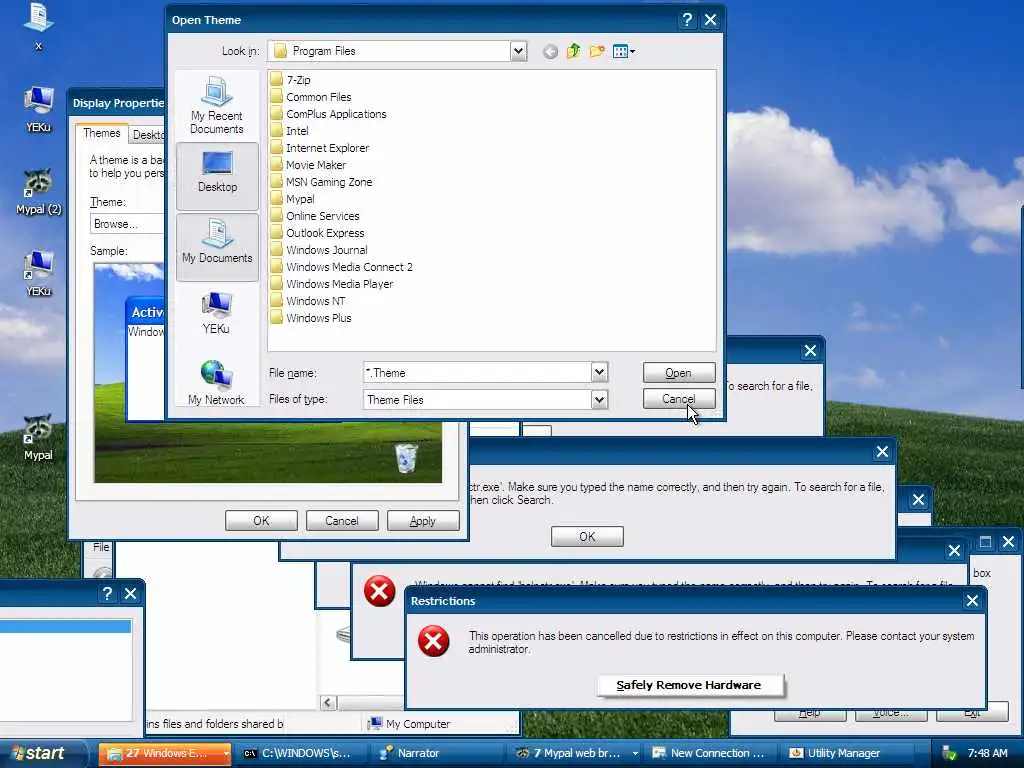Click Cancel in Display Properties
The height and width of the screenshot is (768, 1024).
[342, 520]
